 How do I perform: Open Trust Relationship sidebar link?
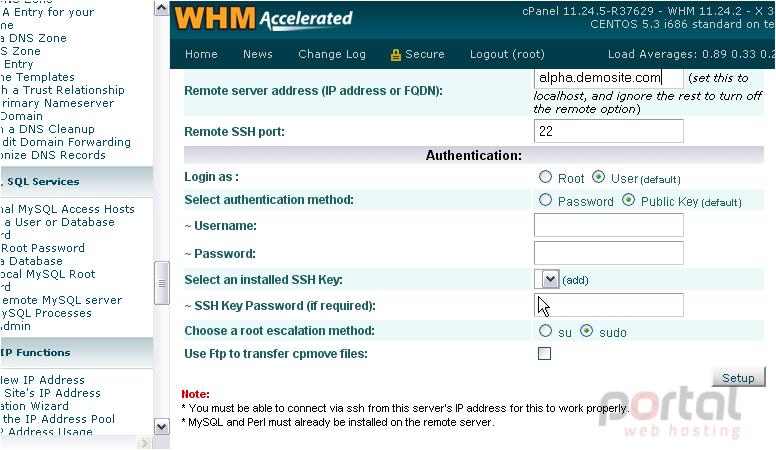[62, 90]
